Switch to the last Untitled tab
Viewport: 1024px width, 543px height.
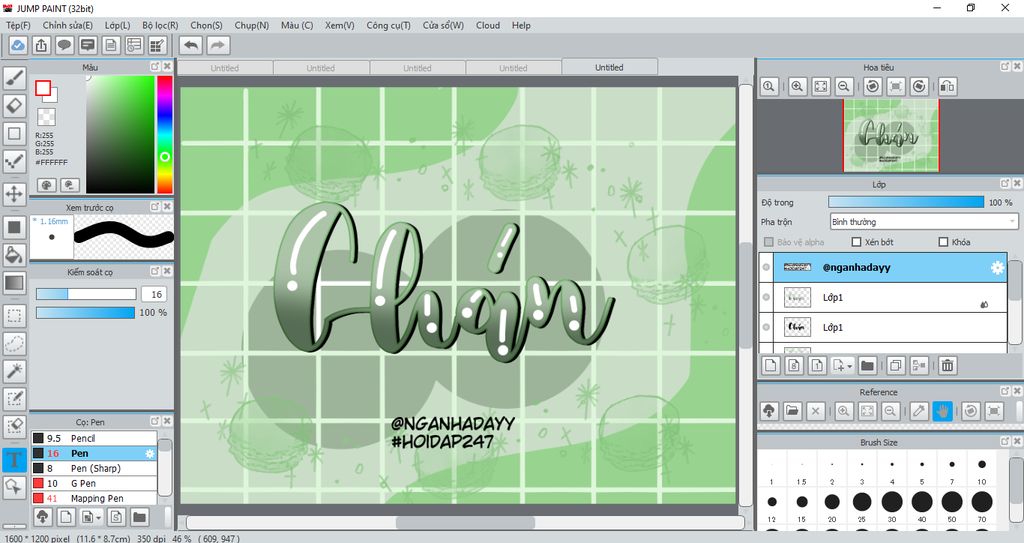[x=609, y=67]
